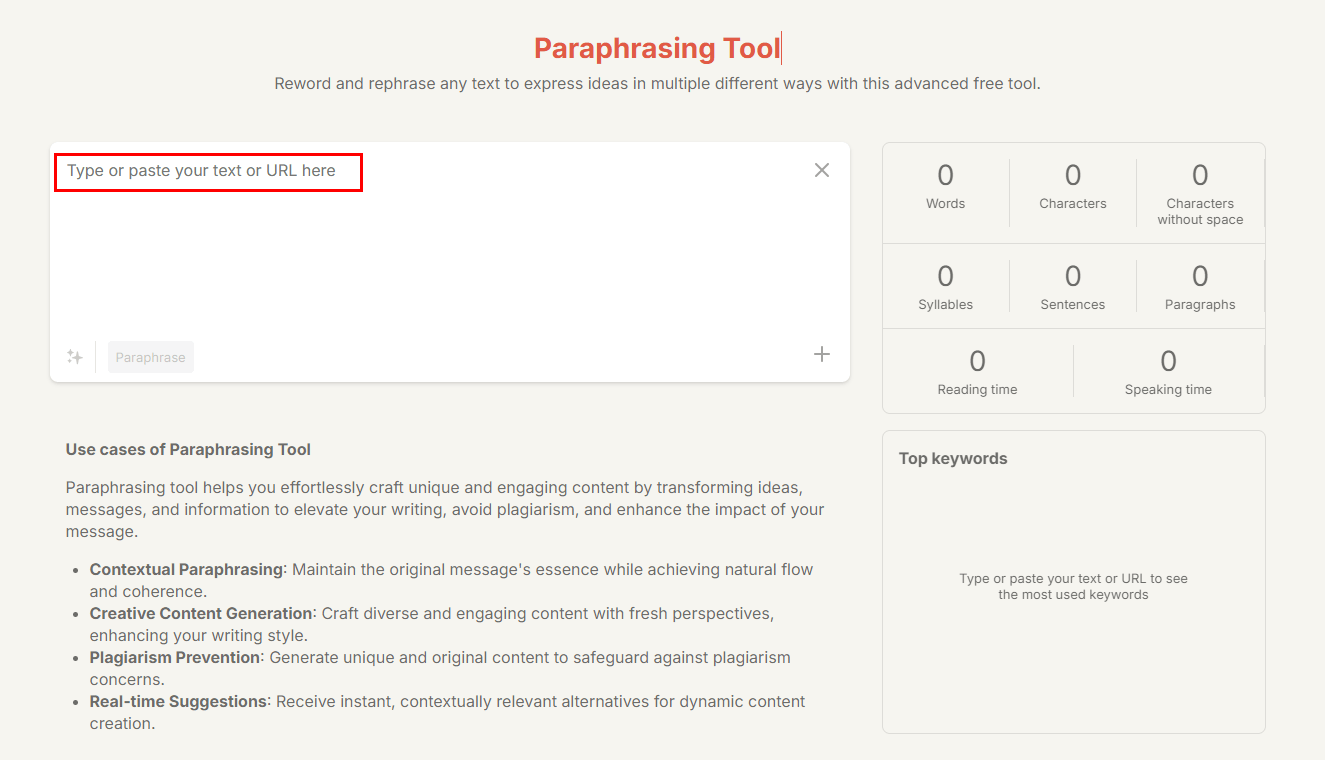Select the Words count stat
The width and height of the screenshot is (1325, 760).
click(x=945, y=186)
